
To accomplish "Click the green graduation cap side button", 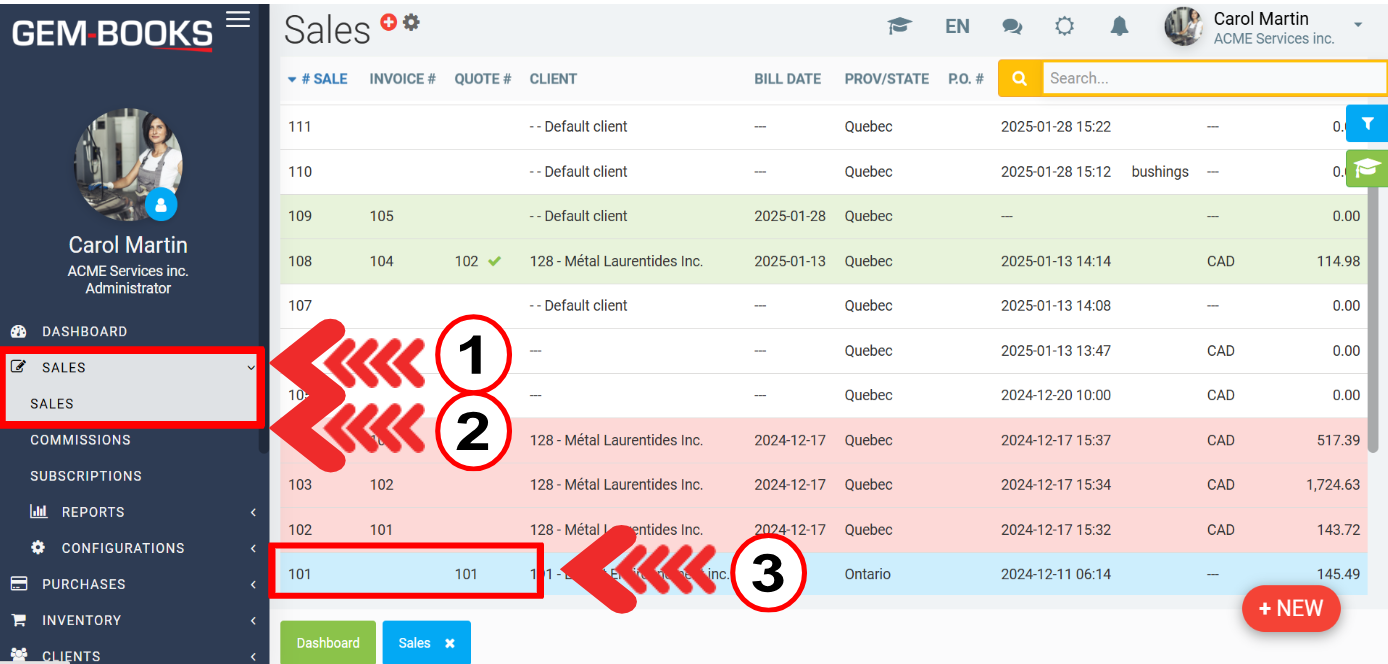I will (1367, 168).
